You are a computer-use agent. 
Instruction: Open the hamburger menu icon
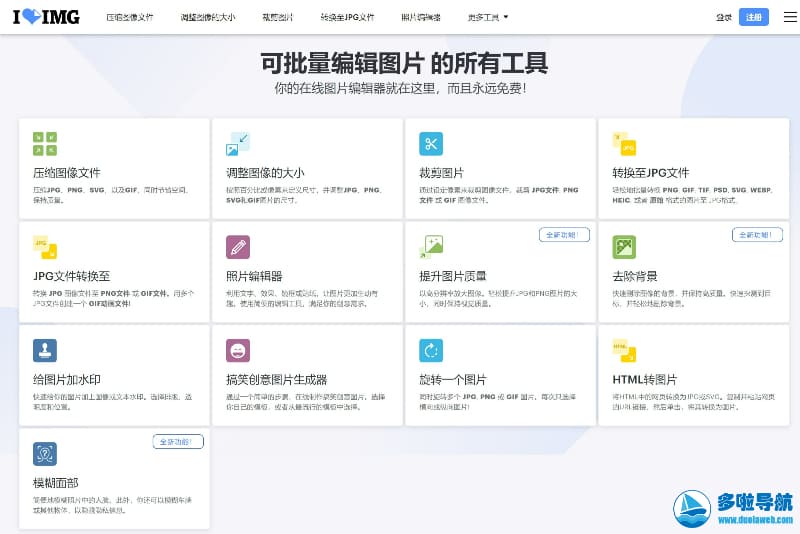[x=790, y=17]
